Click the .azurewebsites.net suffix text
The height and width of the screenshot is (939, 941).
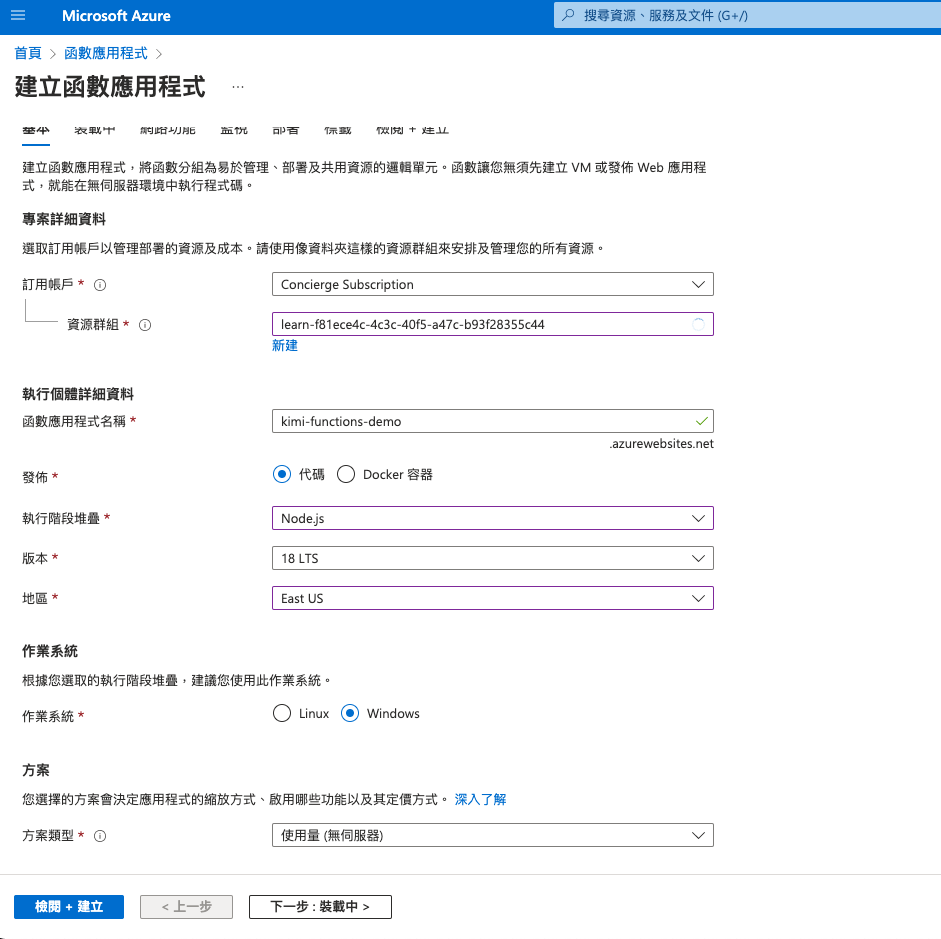[661, 443]
